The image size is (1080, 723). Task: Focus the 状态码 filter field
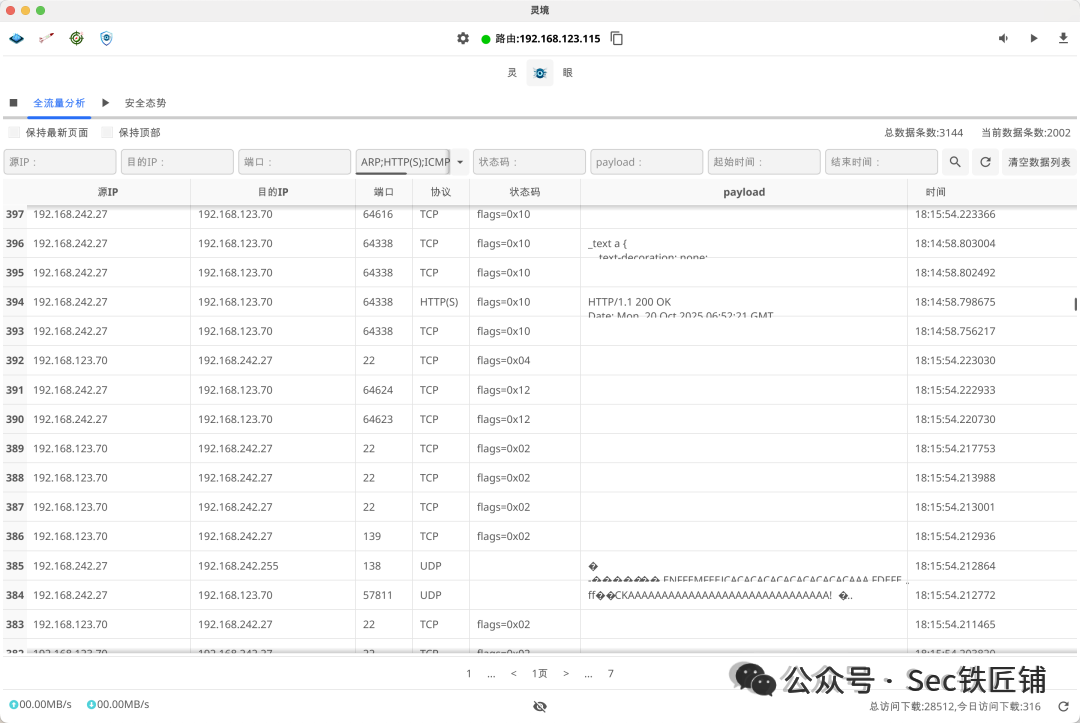(529, 162)
